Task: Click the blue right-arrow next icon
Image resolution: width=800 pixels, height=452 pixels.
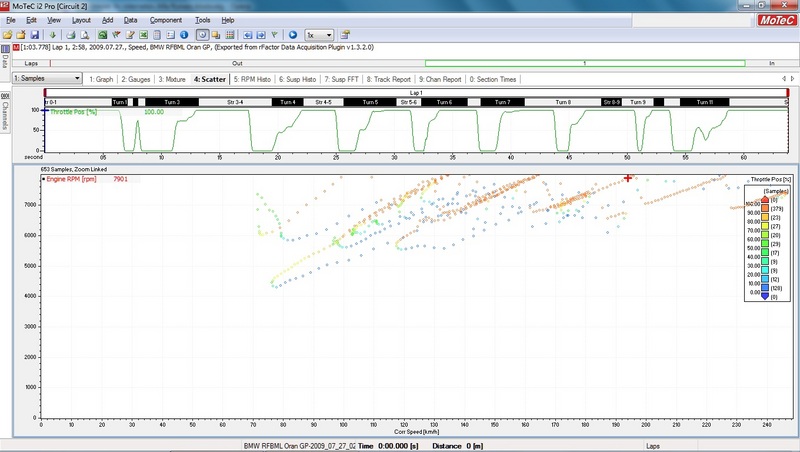Action: (261, 35)
